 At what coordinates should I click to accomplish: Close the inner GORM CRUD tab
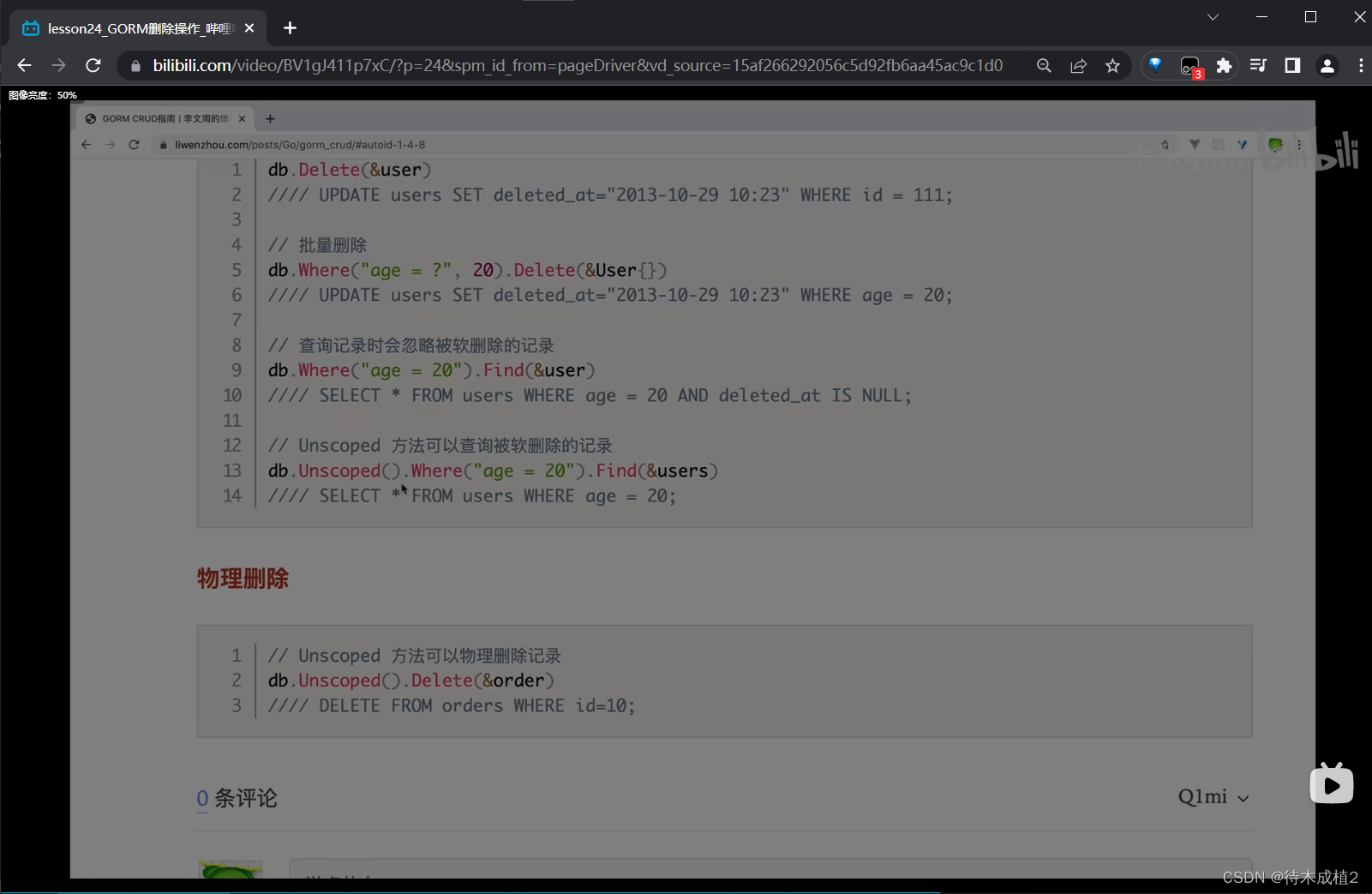pyautogui.click(x=242, y=118)
